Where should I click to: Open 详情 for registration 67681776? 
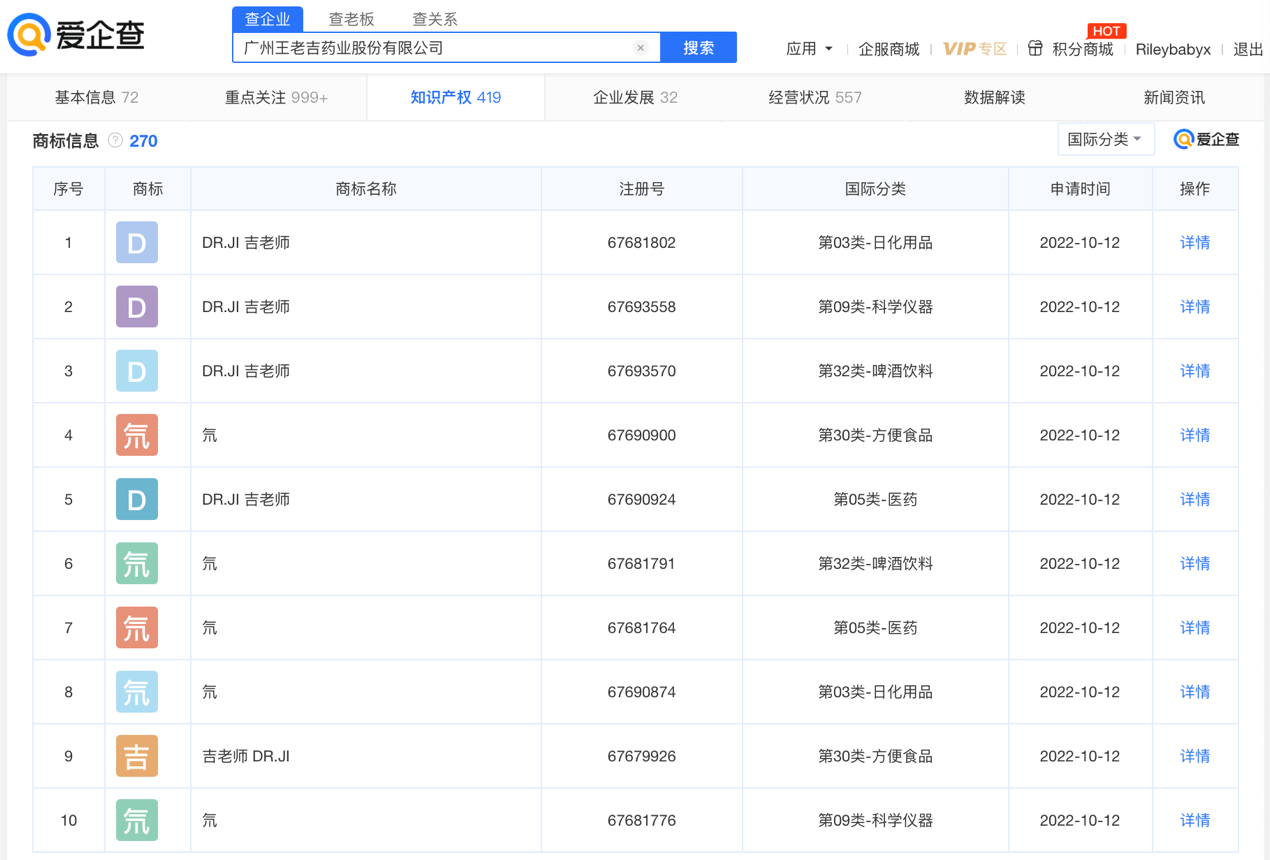click(x=1195, y=820)
